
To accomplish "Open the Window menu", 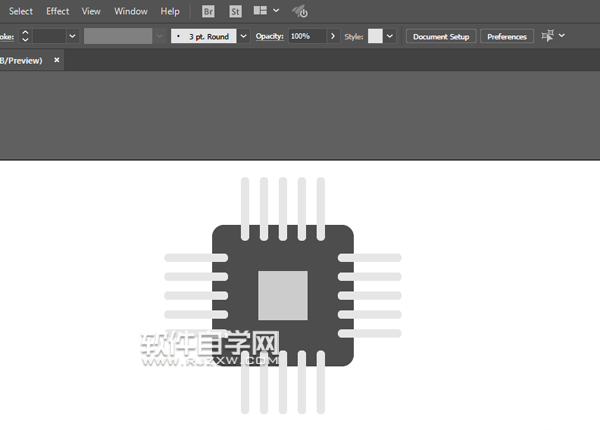I will tap(131, 11).
